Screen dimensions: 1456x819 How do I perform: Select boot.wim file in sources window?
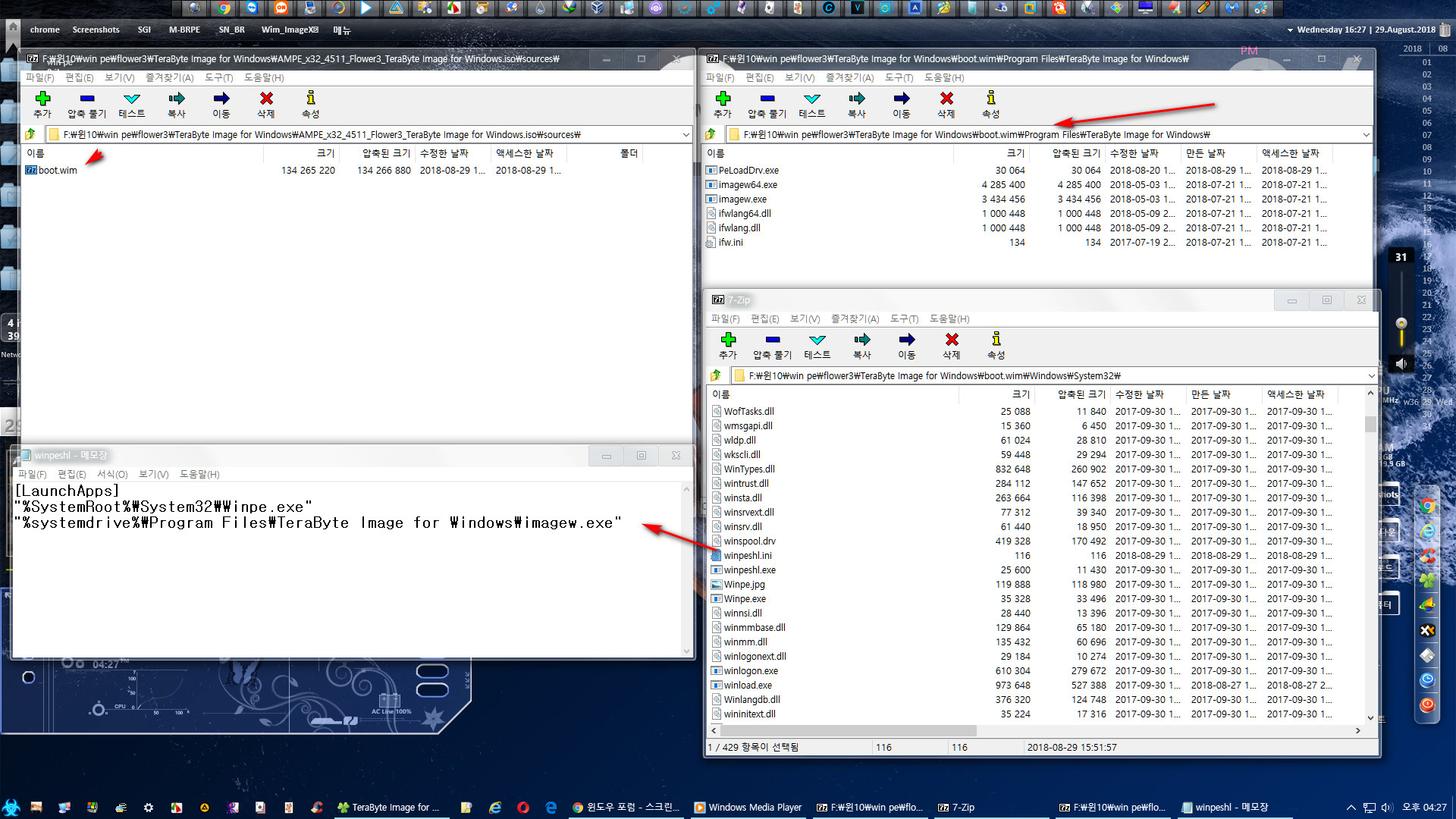[52, 171]
